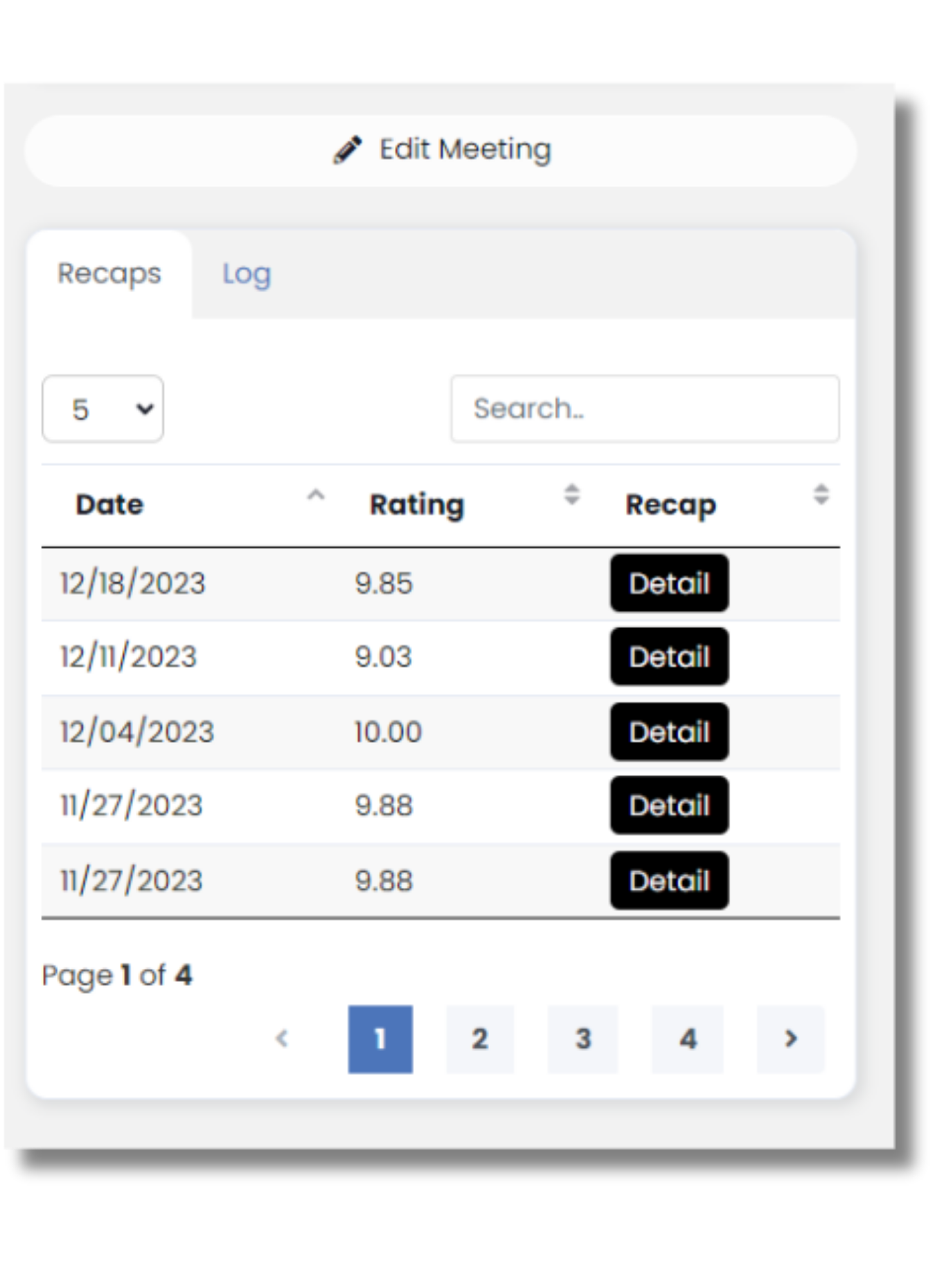
Task: Open the rows-per-page dropdown showing 5
Action: point(103,409)
